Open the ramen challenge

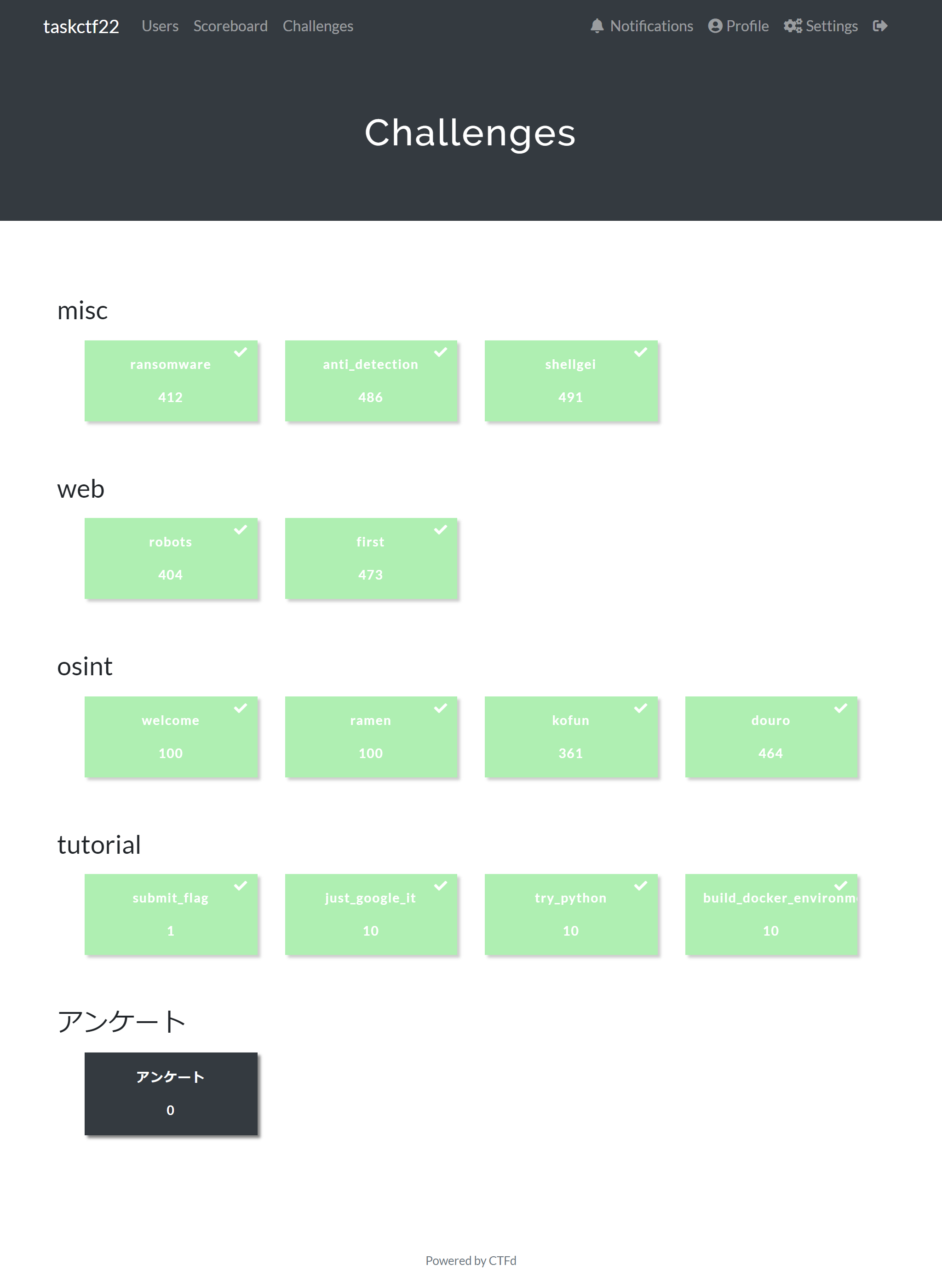pyautogui.click(x=371, y=736)
